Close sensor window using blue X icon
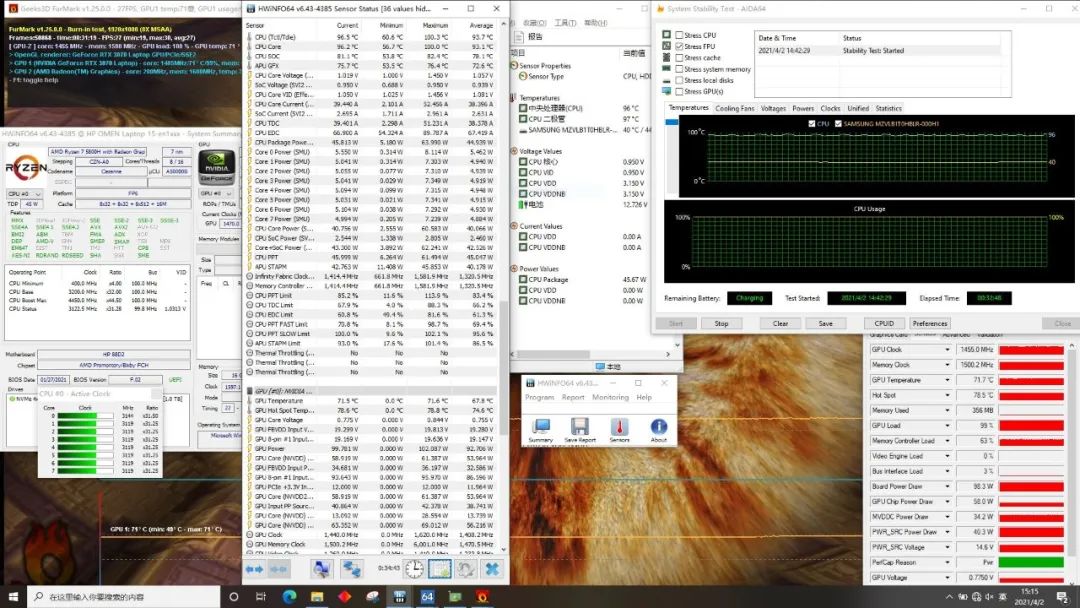Image resolution: width=1080 pixels, height=608 pixels. point(491,568)
